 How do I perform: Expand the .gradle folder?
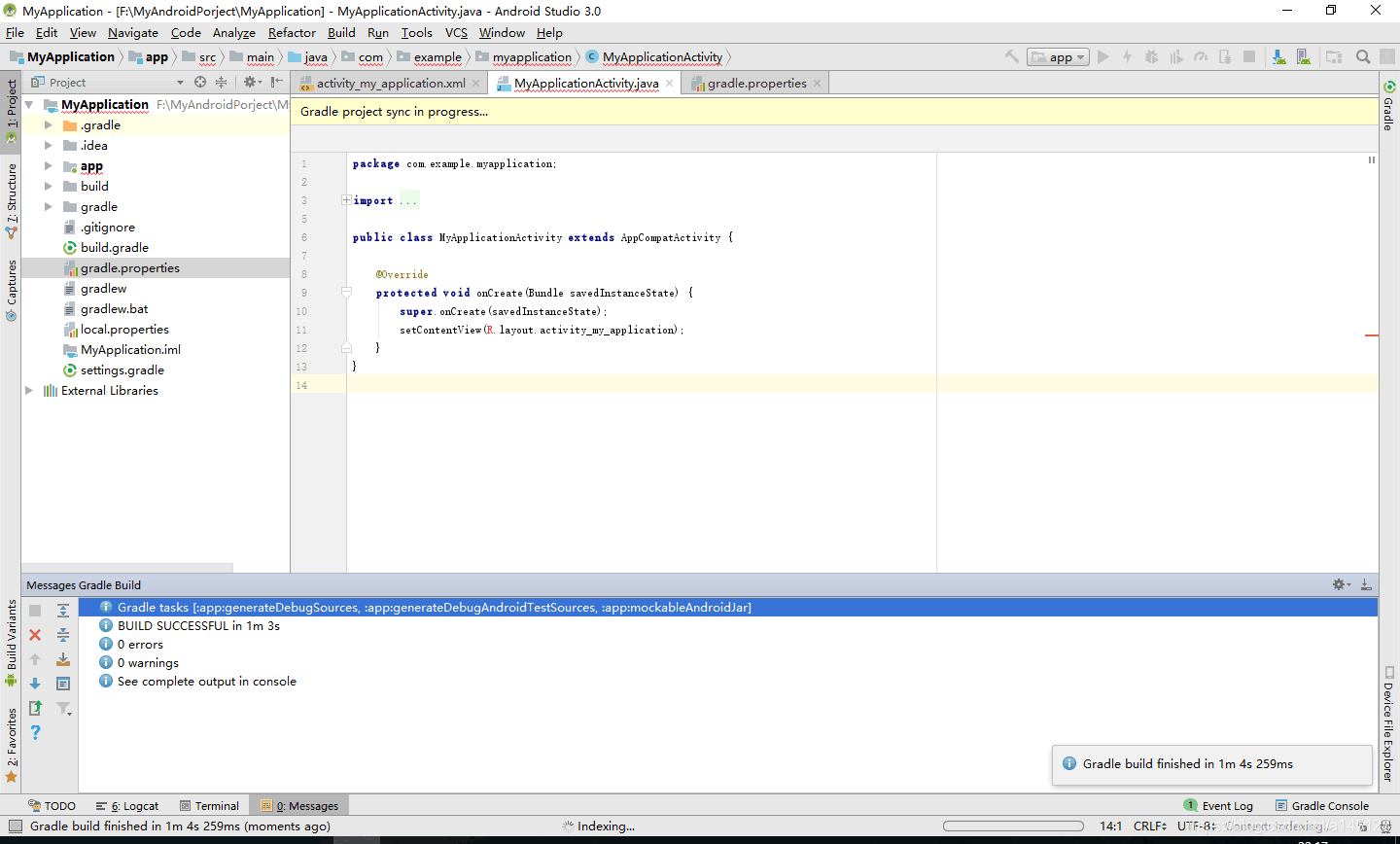(x=49, y=125)
